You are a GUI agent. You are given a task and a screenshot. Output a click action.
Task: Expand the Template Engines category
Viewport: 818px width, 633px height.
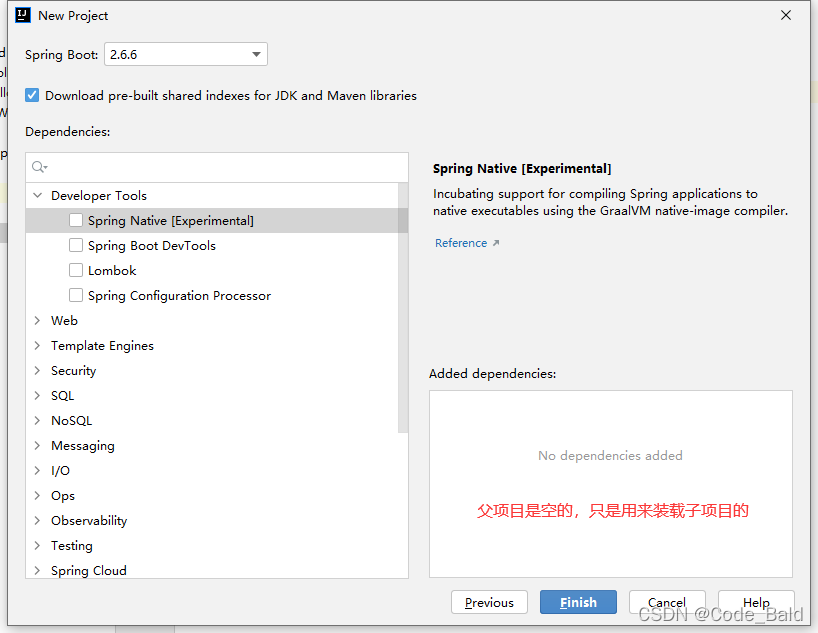[37, 345]
